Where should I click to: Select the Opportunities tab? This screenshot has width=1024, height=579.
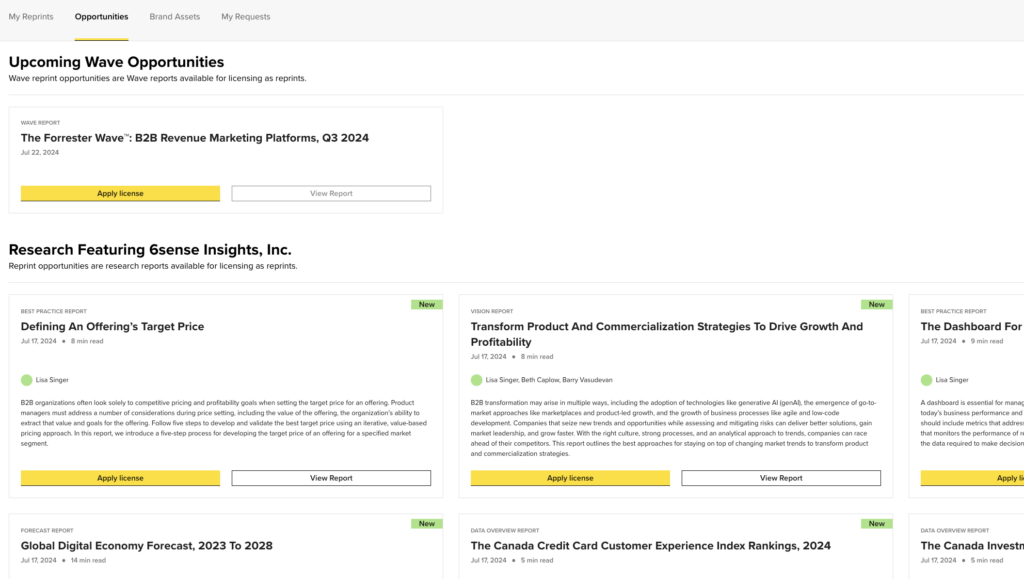pos(101,17)
